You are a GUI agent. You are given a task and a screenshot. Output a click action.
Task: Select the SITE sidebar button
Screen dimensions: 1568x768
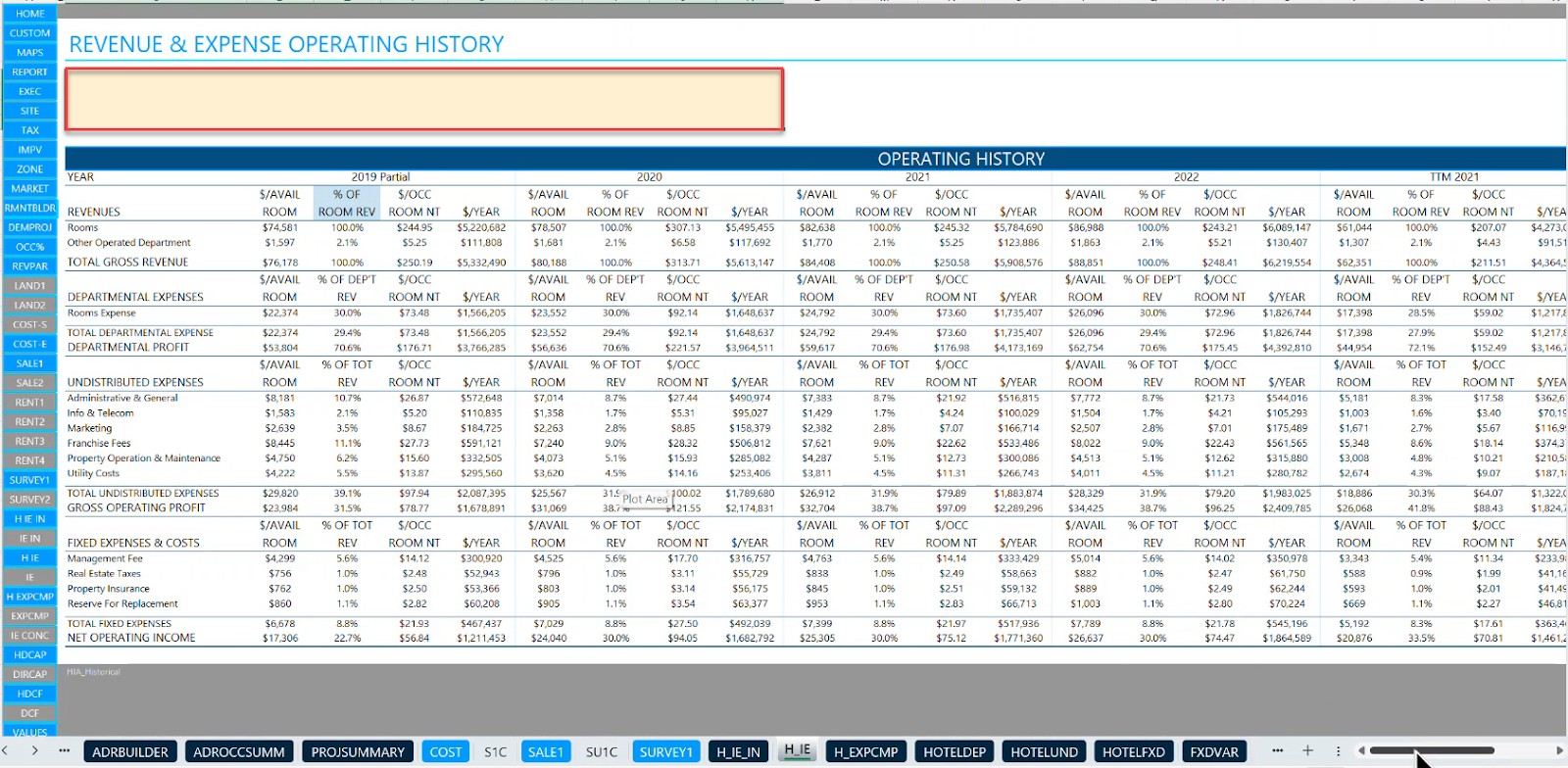tap(29, 111)
